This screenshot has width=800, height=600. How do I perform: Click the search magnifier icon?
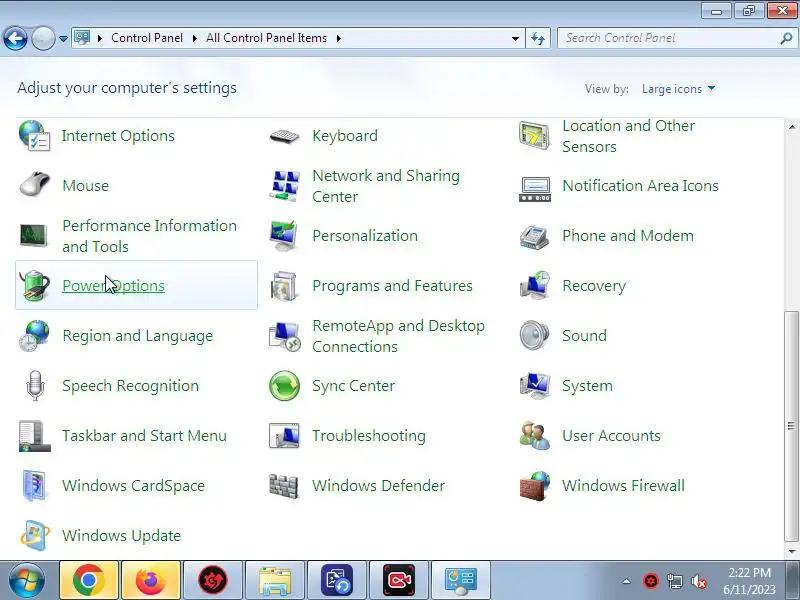pos(786,38)
